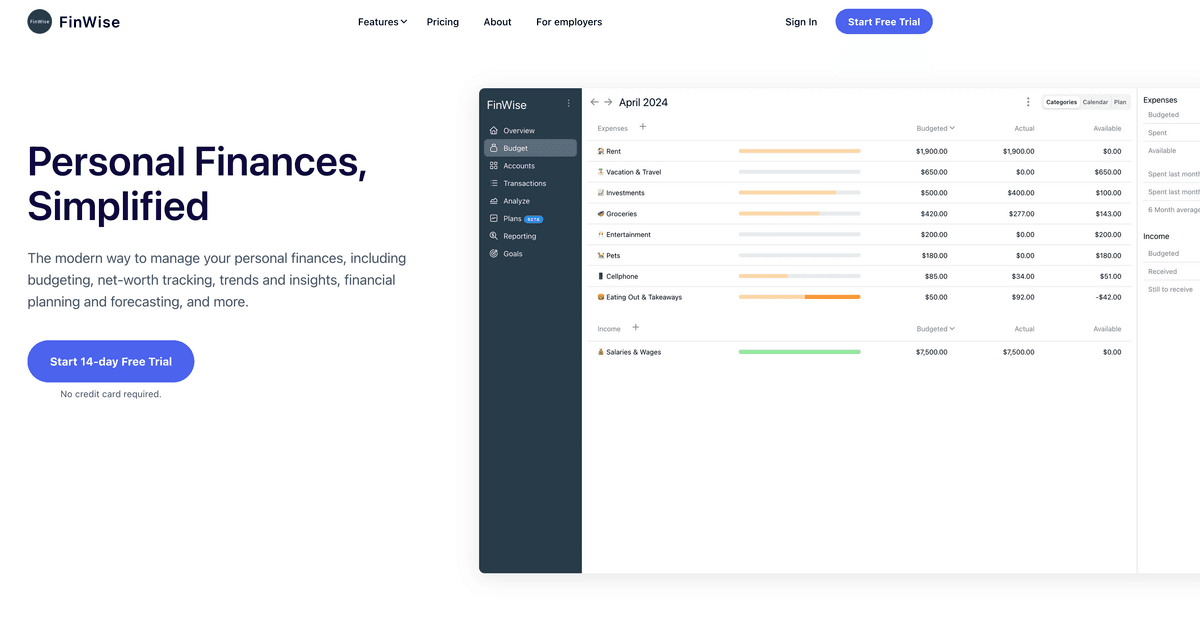Open the Pricing page from navigation

442,22
